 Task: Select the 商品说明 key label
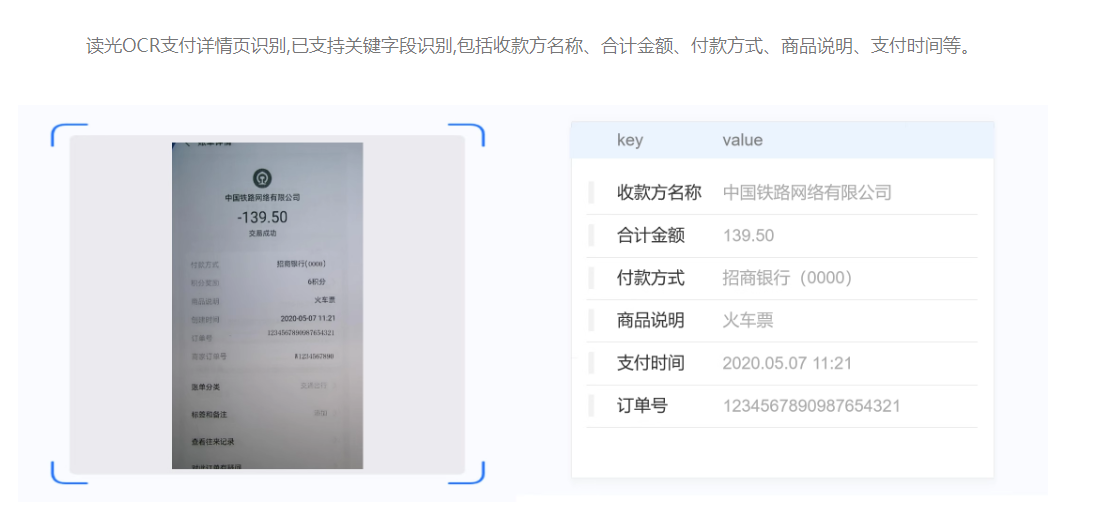pyautogui.click(x=651, y=321)
